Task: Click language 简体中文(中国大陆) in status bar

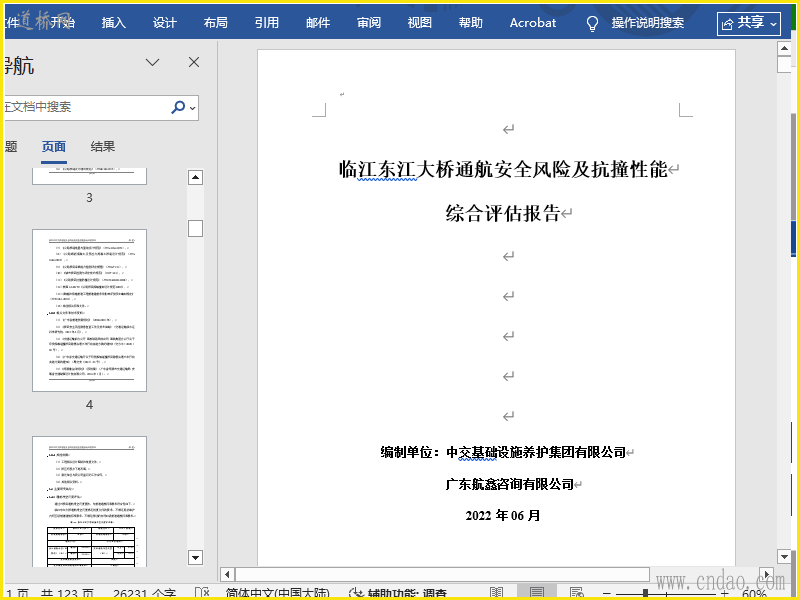Action: pos(278,594)
